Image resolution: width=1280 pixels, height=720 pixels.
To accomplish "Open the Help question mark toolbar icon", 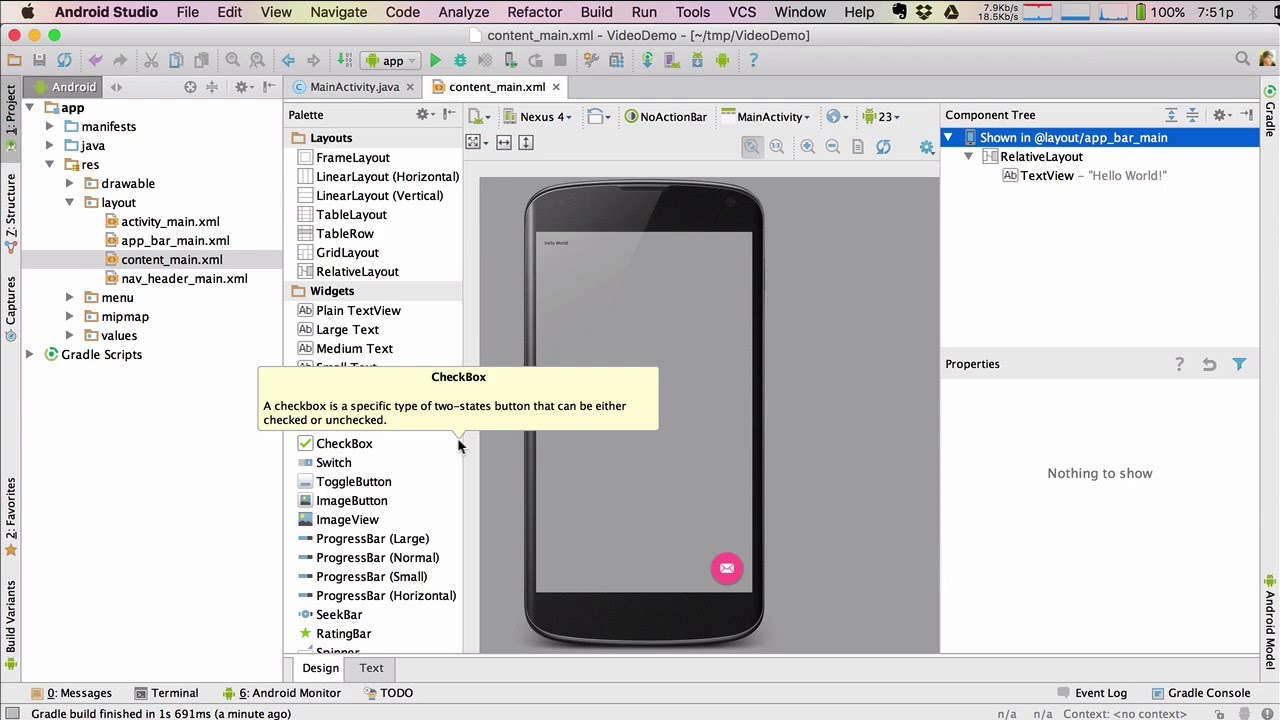I will tap(753, 61).
